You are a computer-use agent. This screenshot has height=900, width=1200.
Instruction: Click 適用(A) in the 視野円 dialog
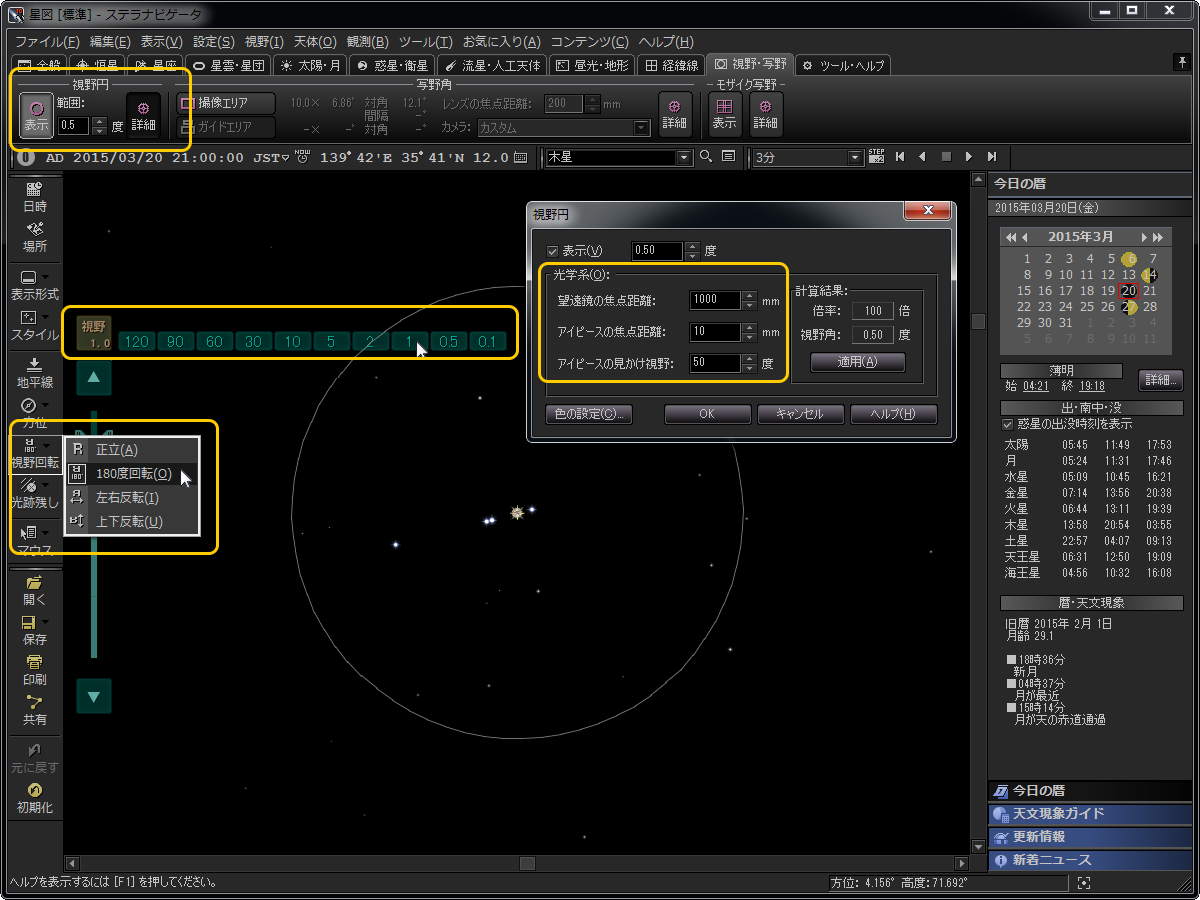point(857,362)
